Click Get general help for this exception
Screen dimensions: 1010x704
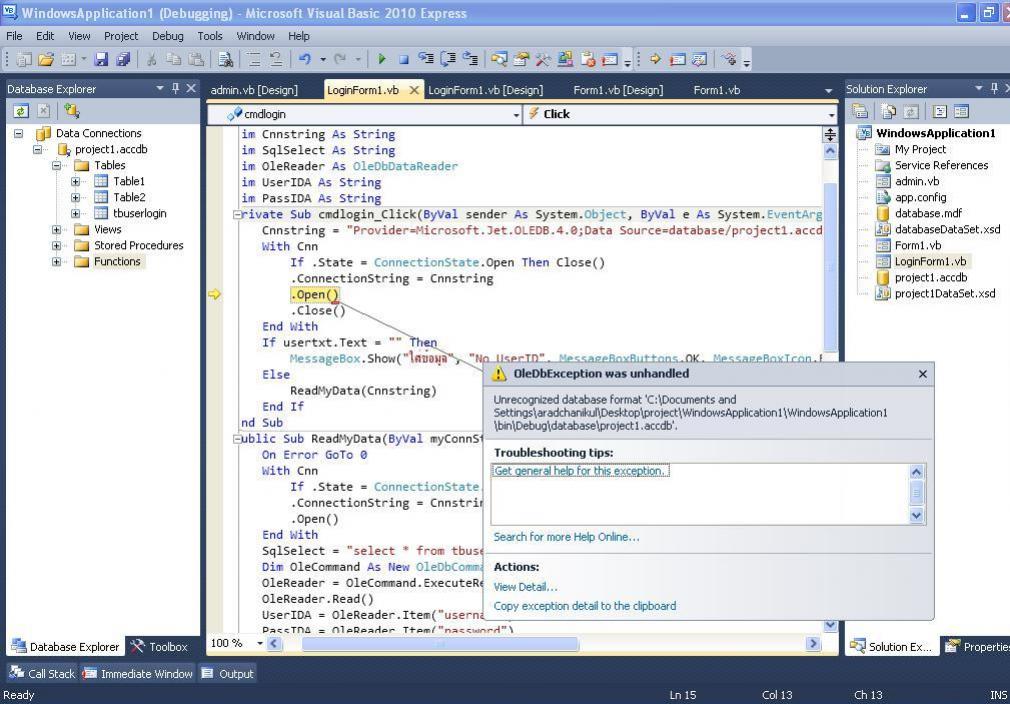point(580,471)
